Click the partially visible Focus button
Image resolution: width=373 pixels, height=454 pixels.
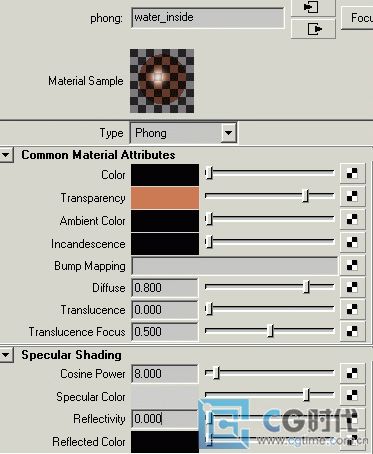(358, 18)
